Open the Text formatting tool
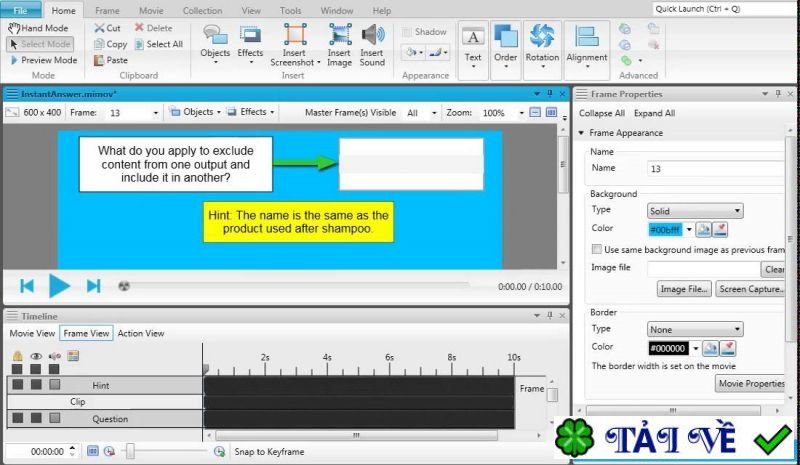 pos(473,50)
